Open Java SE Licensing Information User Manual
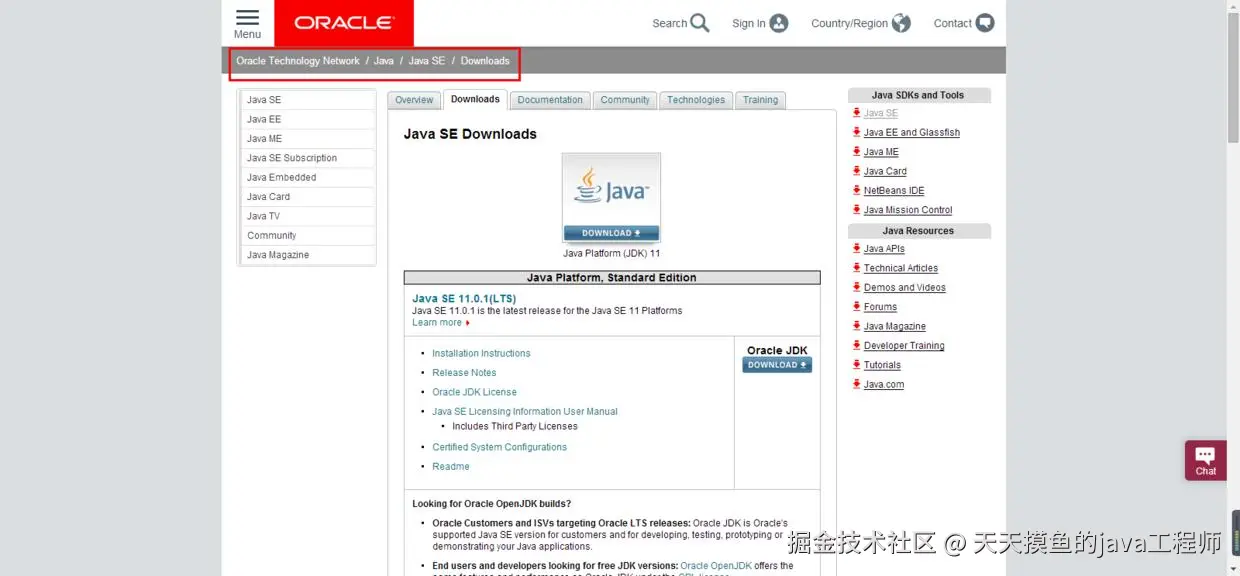This screenshot has width=1240, height=576. (525, 411)
